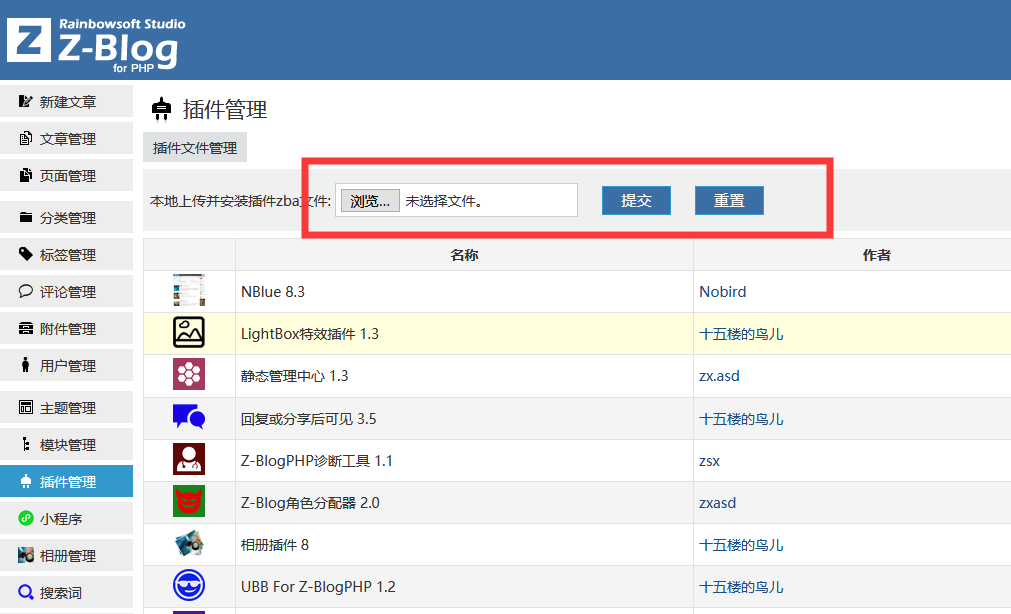Open 附件管理 in sidebar
The height and width of the screenshot is (614, 1011).
tap(66, 328)
